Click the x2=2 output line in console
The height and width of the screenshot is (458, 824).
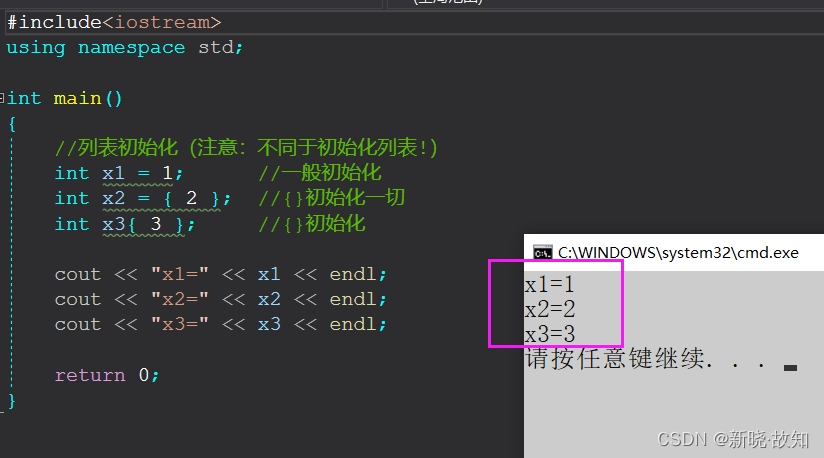tap(550, 309)
